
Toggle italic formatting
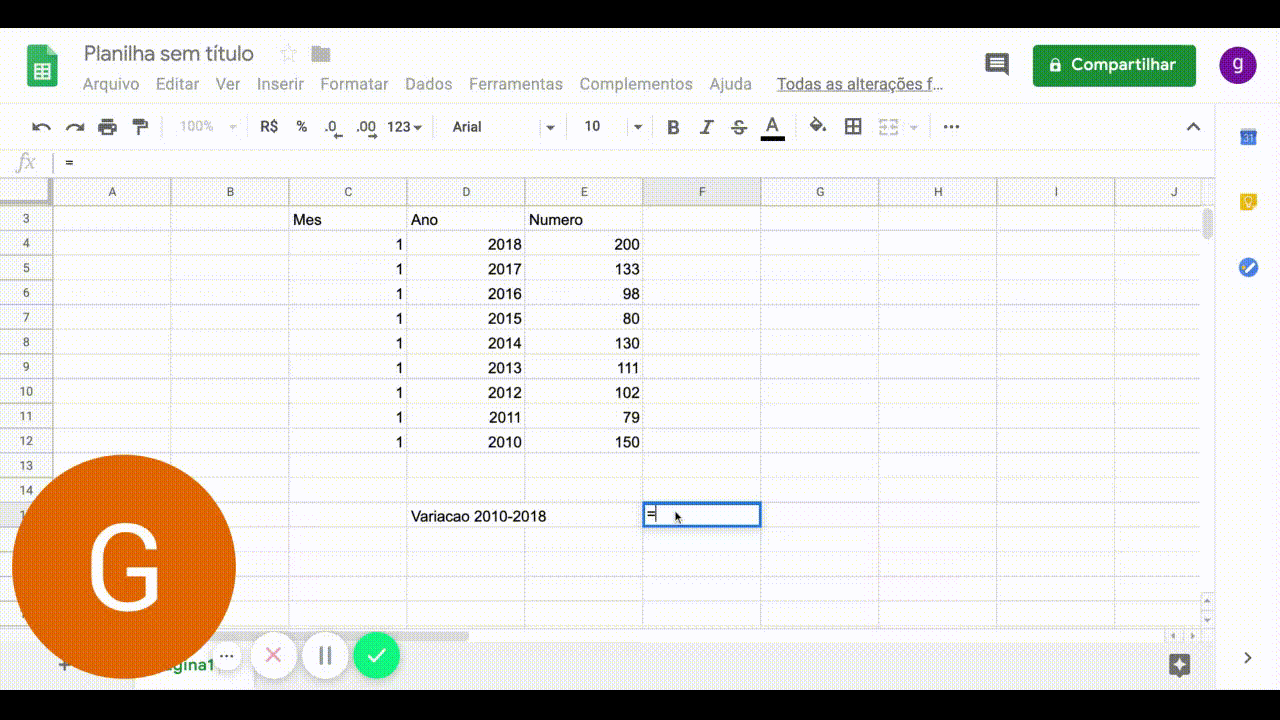706,127
